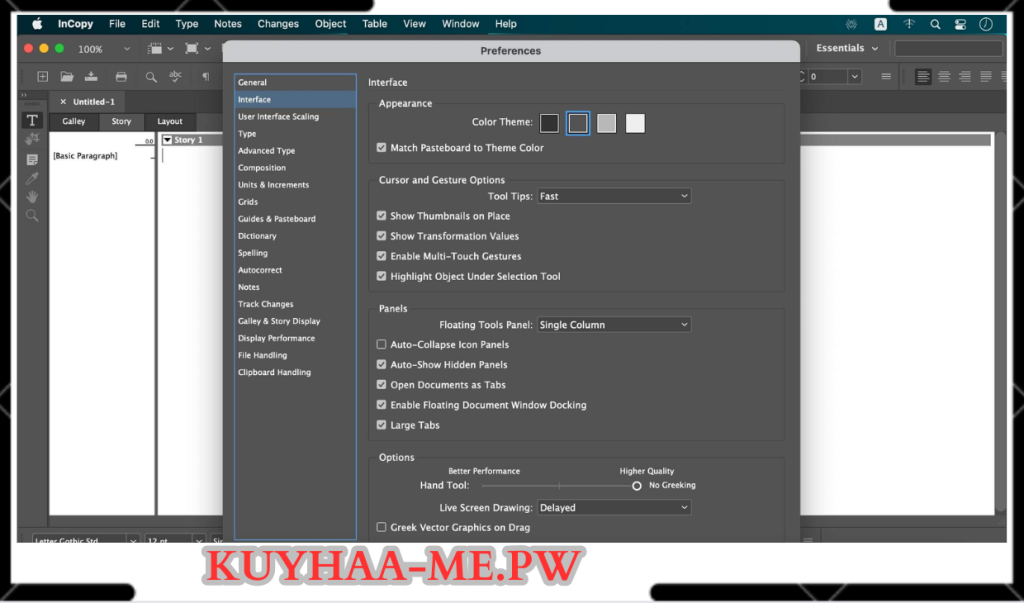1024x603 pixels.
Task: Click the Wi-Fi status icon in menu bar
Action: tap(909, 24)
